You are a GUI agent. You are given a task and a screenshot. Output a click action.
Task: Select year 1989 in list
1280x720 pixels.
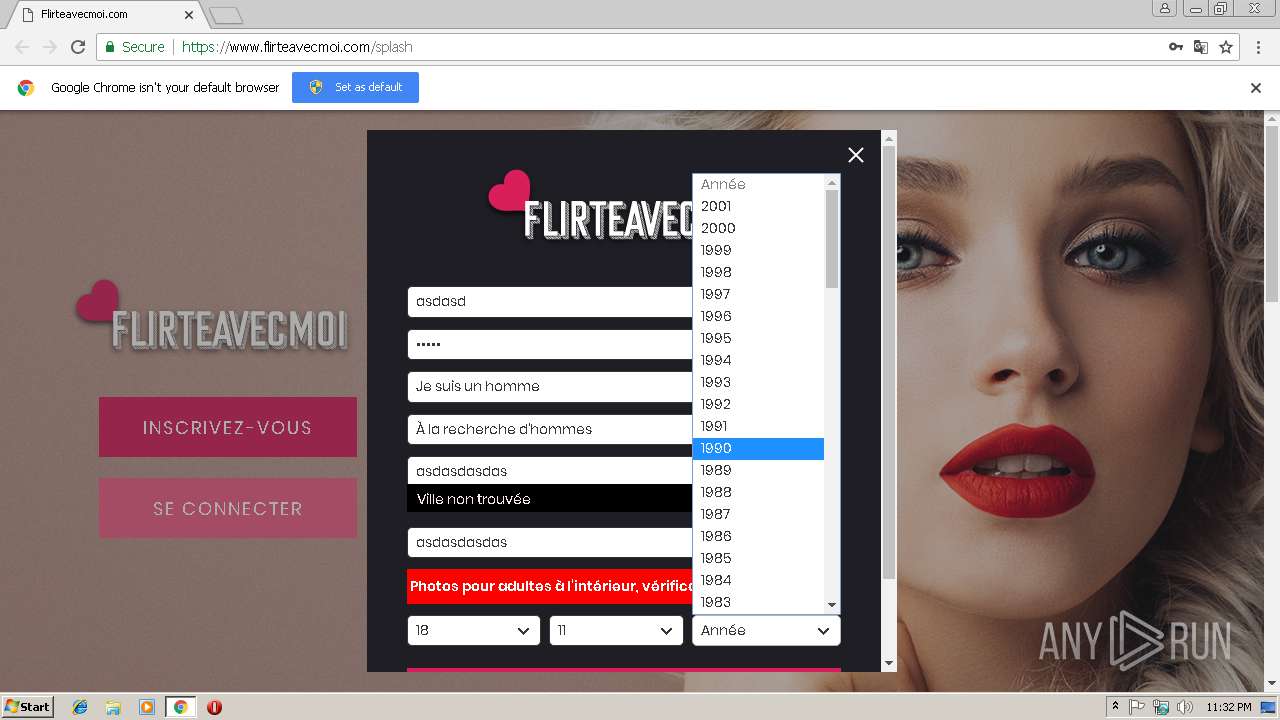758,470
